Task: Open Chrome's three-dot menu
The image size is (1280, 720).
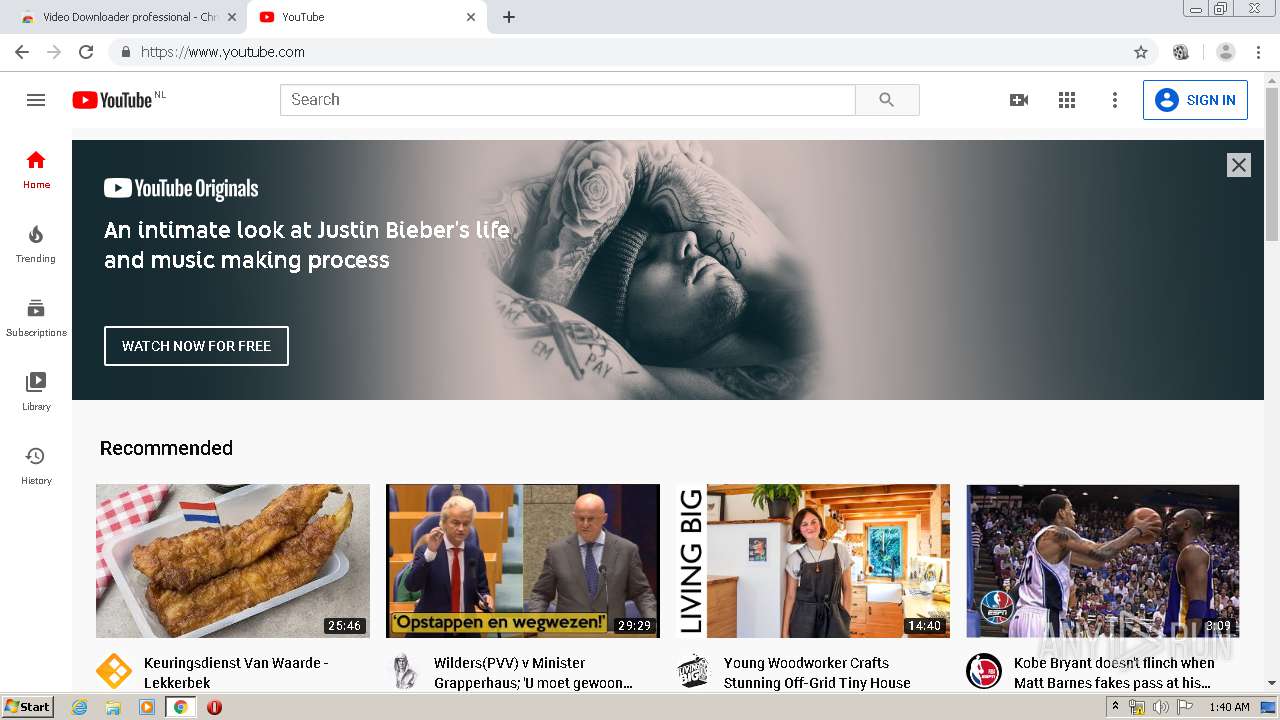Action: tap(1260, 52)
